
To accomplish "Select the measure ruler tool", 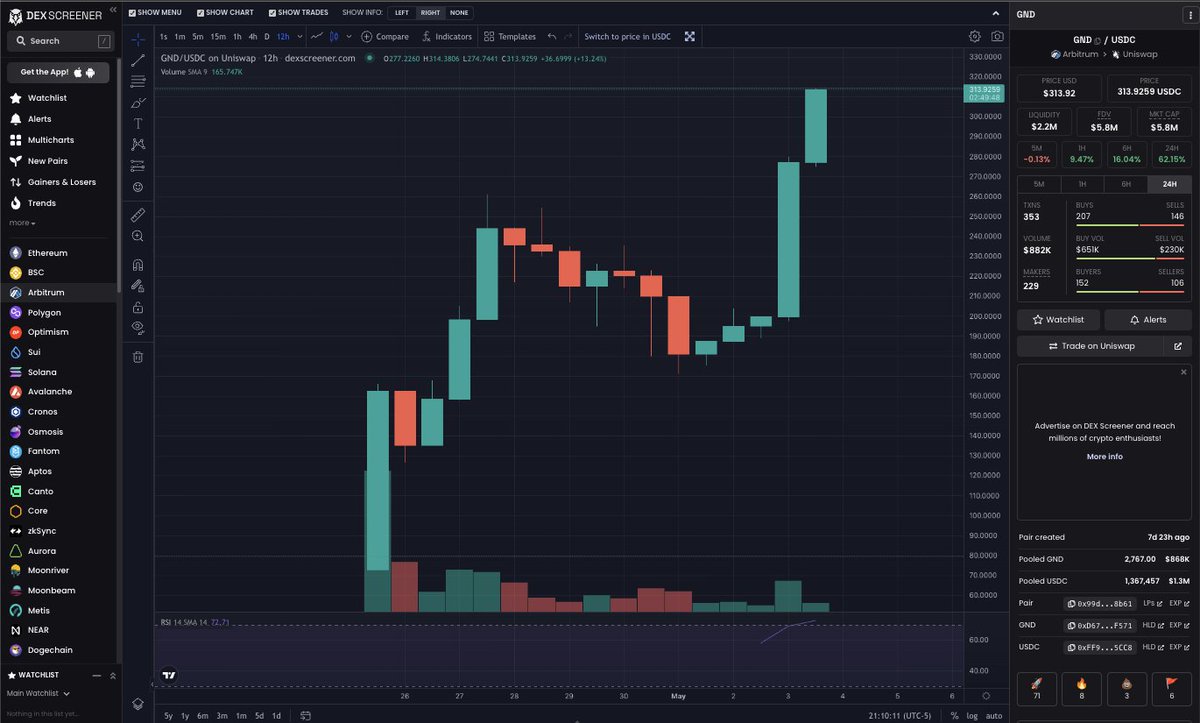I will [137, 214].
